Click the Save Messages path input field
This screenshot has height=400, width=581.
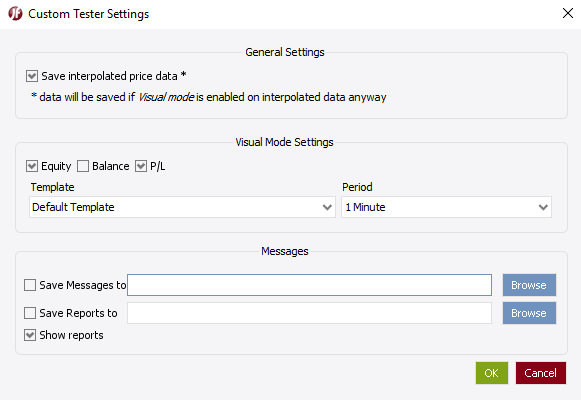click(309, 285)
